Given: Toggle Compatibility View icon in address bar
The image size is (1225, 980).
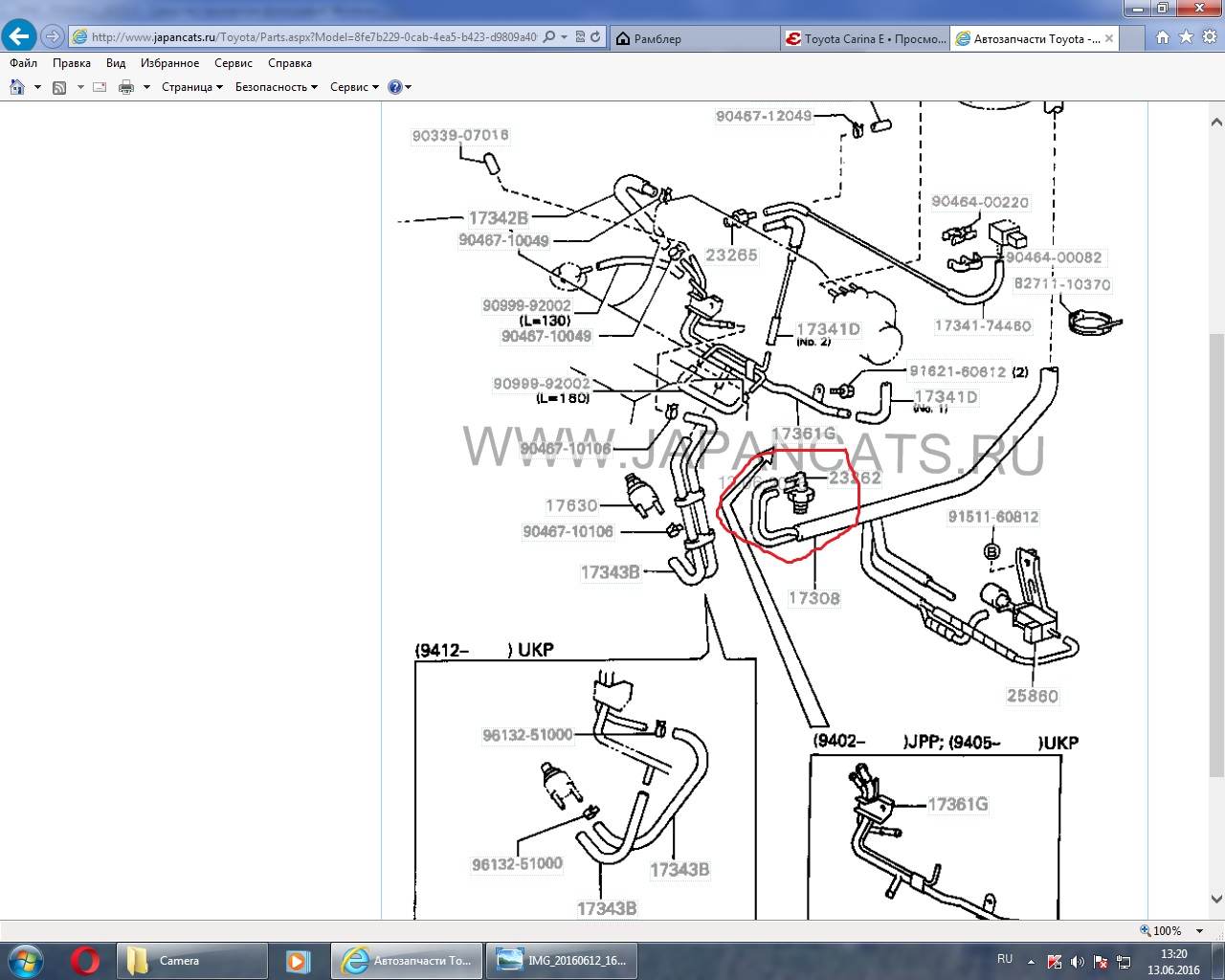Looking at the screenshot, I should (580, 37).
